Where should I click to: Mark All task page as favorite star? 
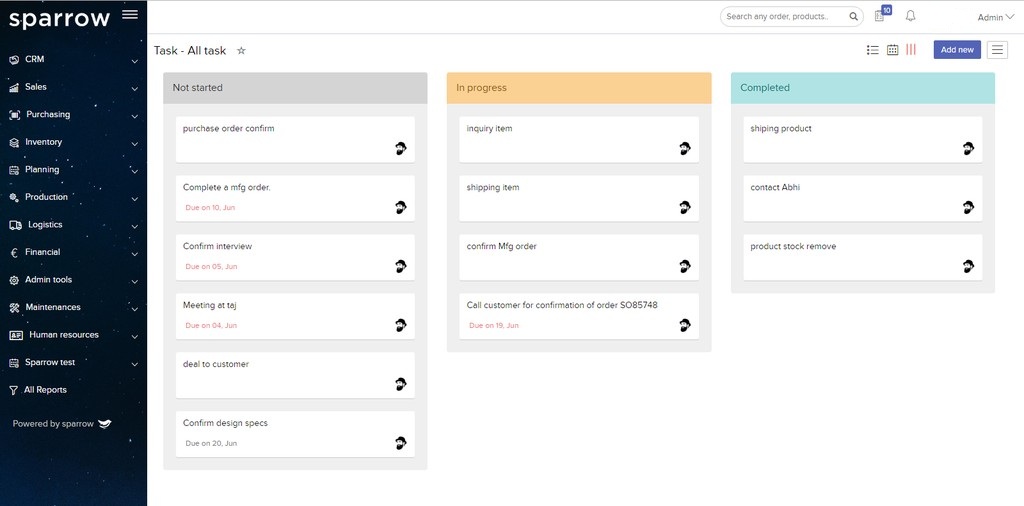click(241, 51)
